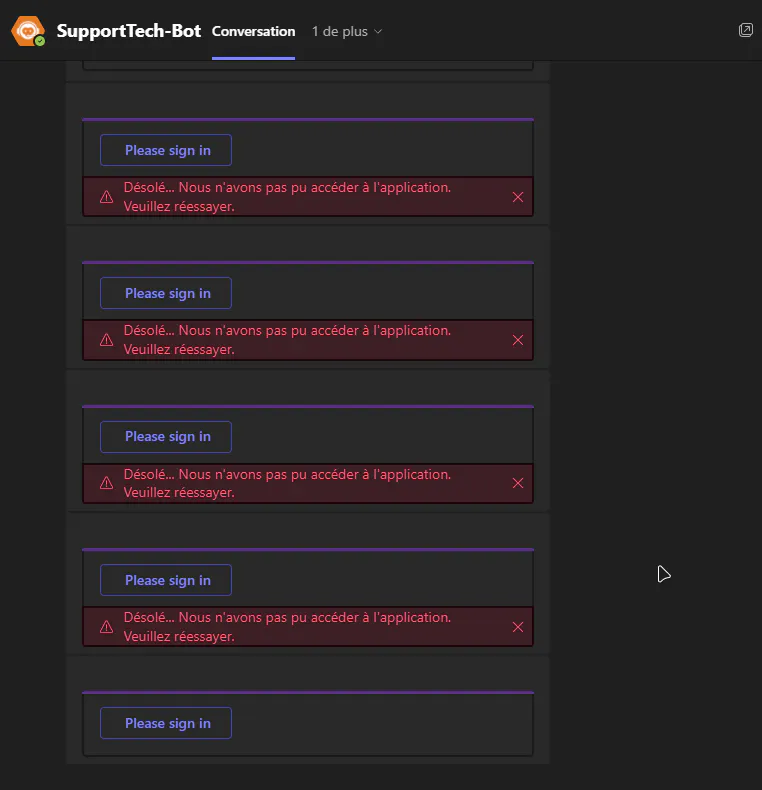Click the second 'Please sign in' button
Image resolution: width=762 pixels, height=790 pixels.
click(166, 293)
